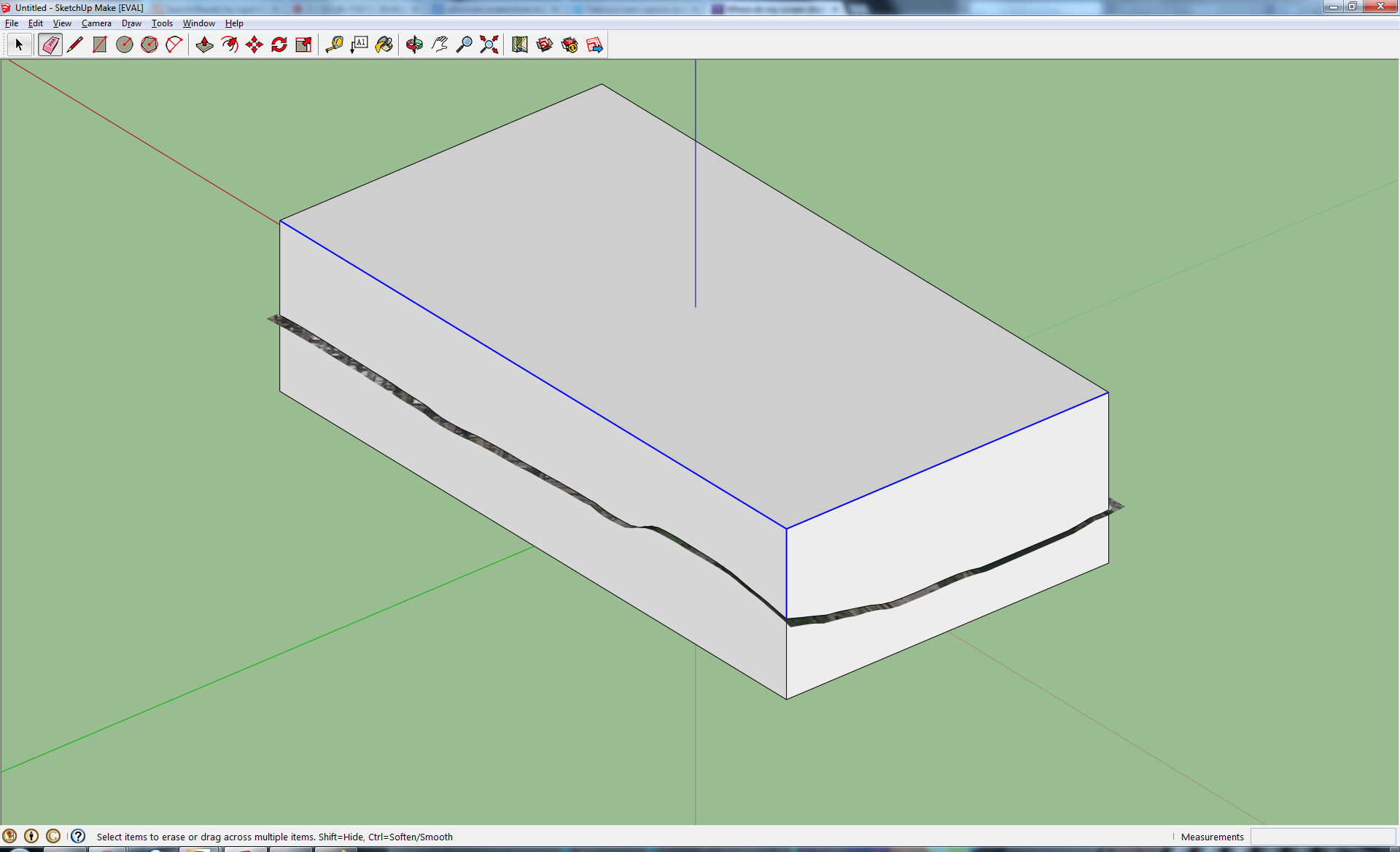Click the credits status bar icon
Screen dimensions: 1400x852
(31, 836)
